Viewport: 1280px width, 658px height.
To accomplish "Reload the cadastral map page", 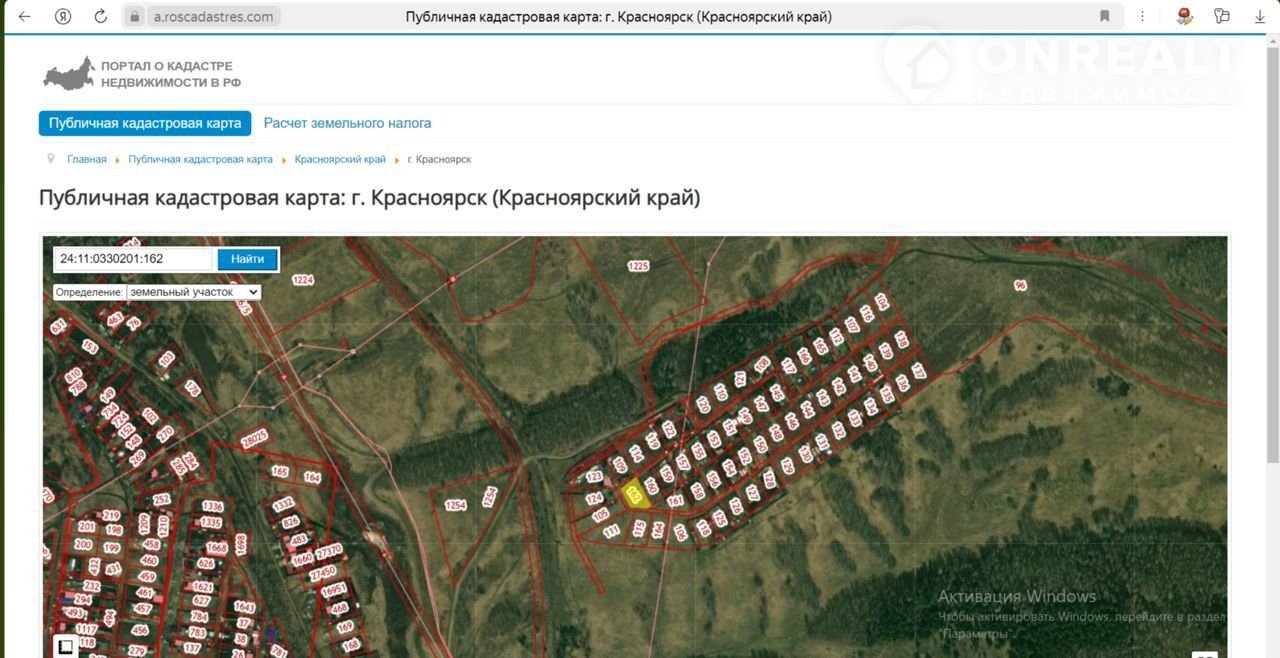I will click(x=100, y=17).
